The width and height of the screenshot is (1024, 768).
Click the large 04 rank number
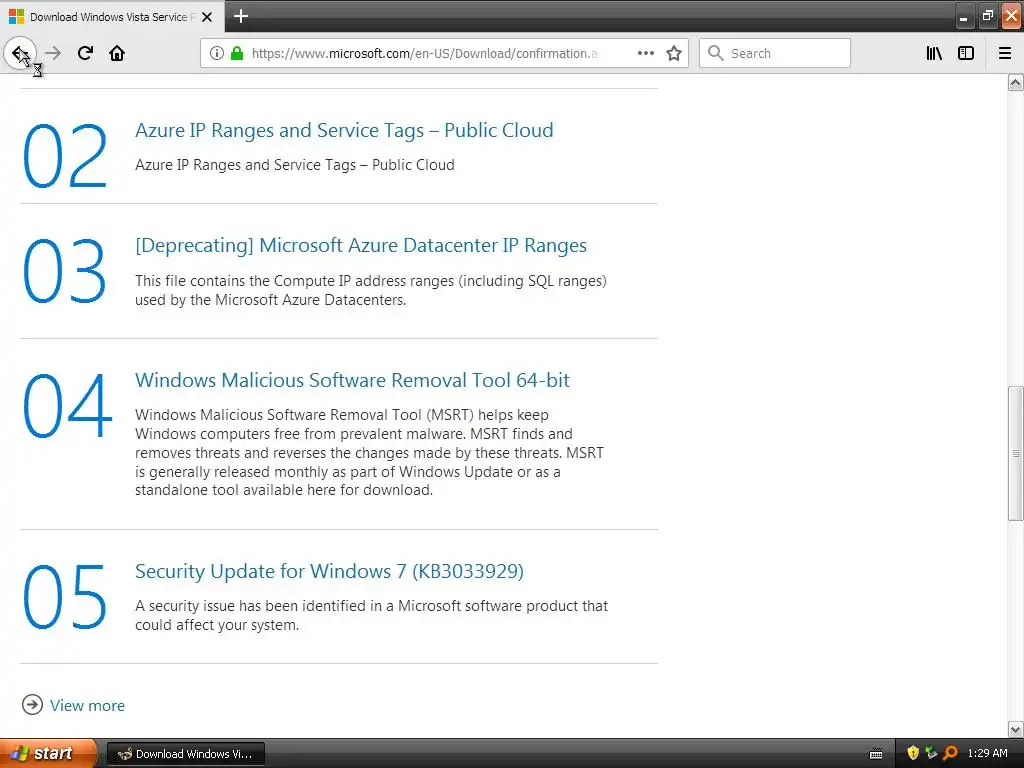click(67, 405)
